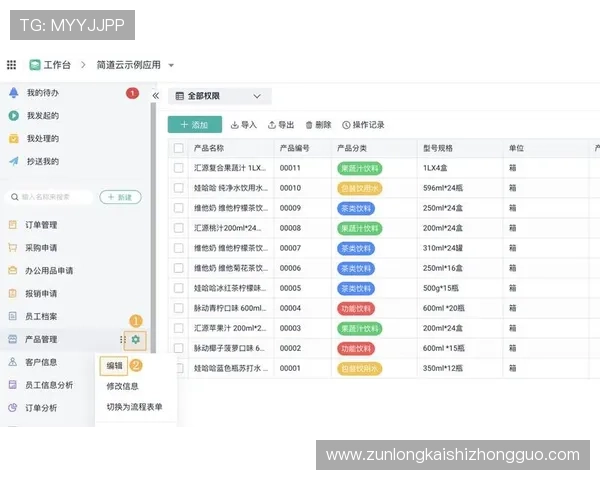Check the row 00005 checkbox

pos(179,288)
